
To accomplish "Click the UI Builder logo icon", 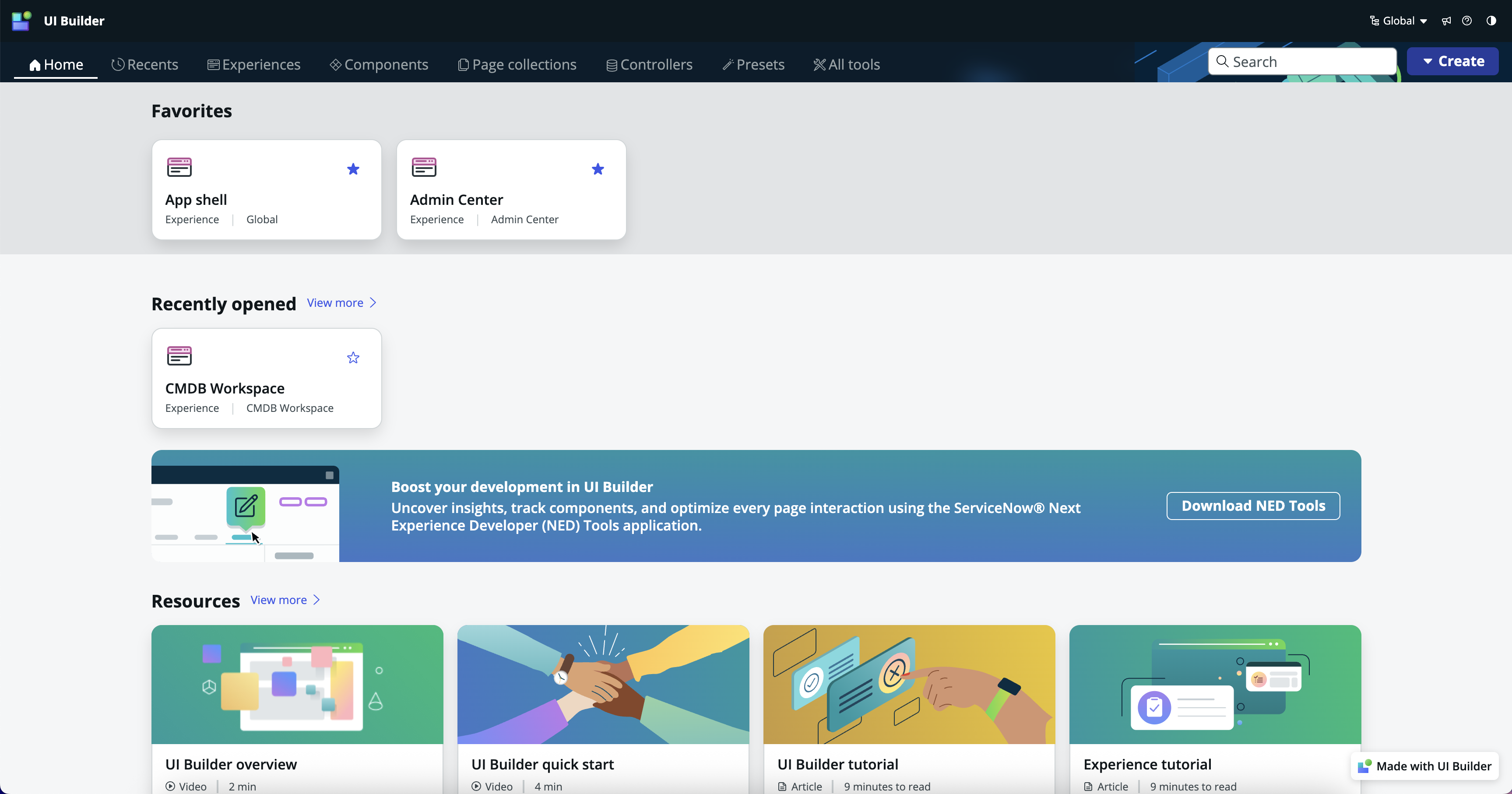I will [x=21, y=21].
